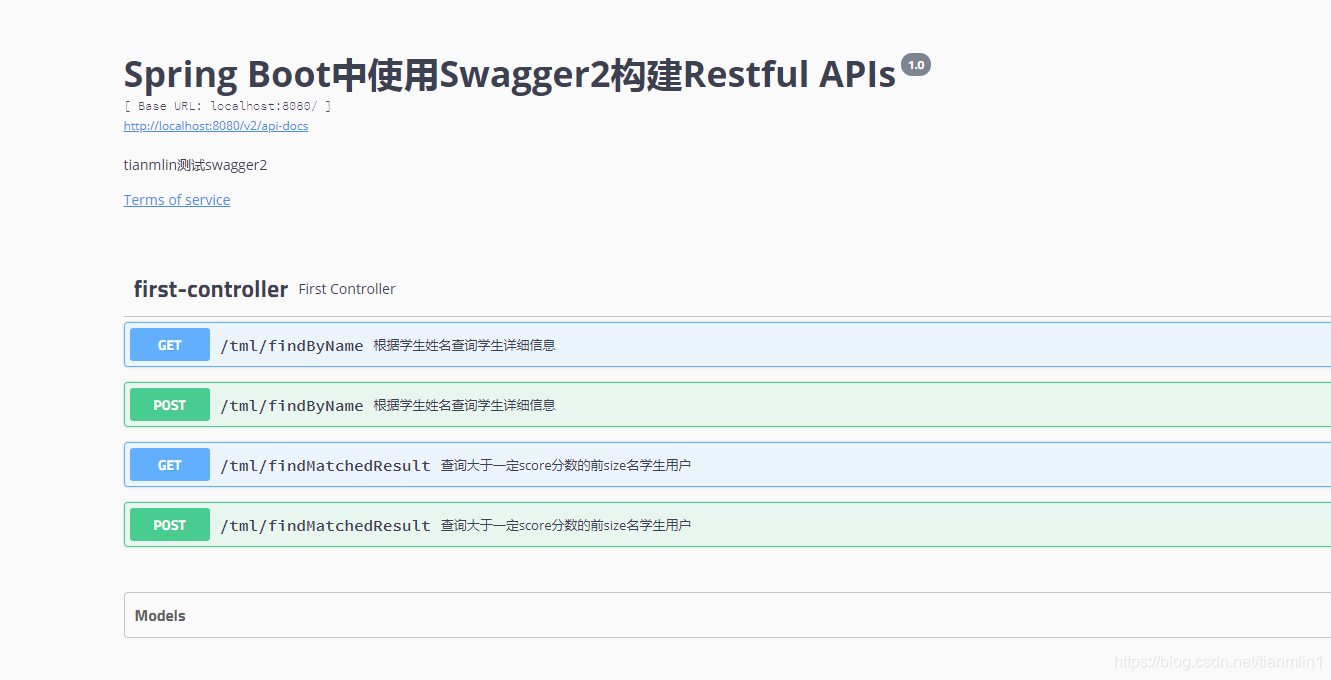This screenshot has height=680, width=1331.
Task: Expand POST /tml/findByName operation
Action: (727, 405)
